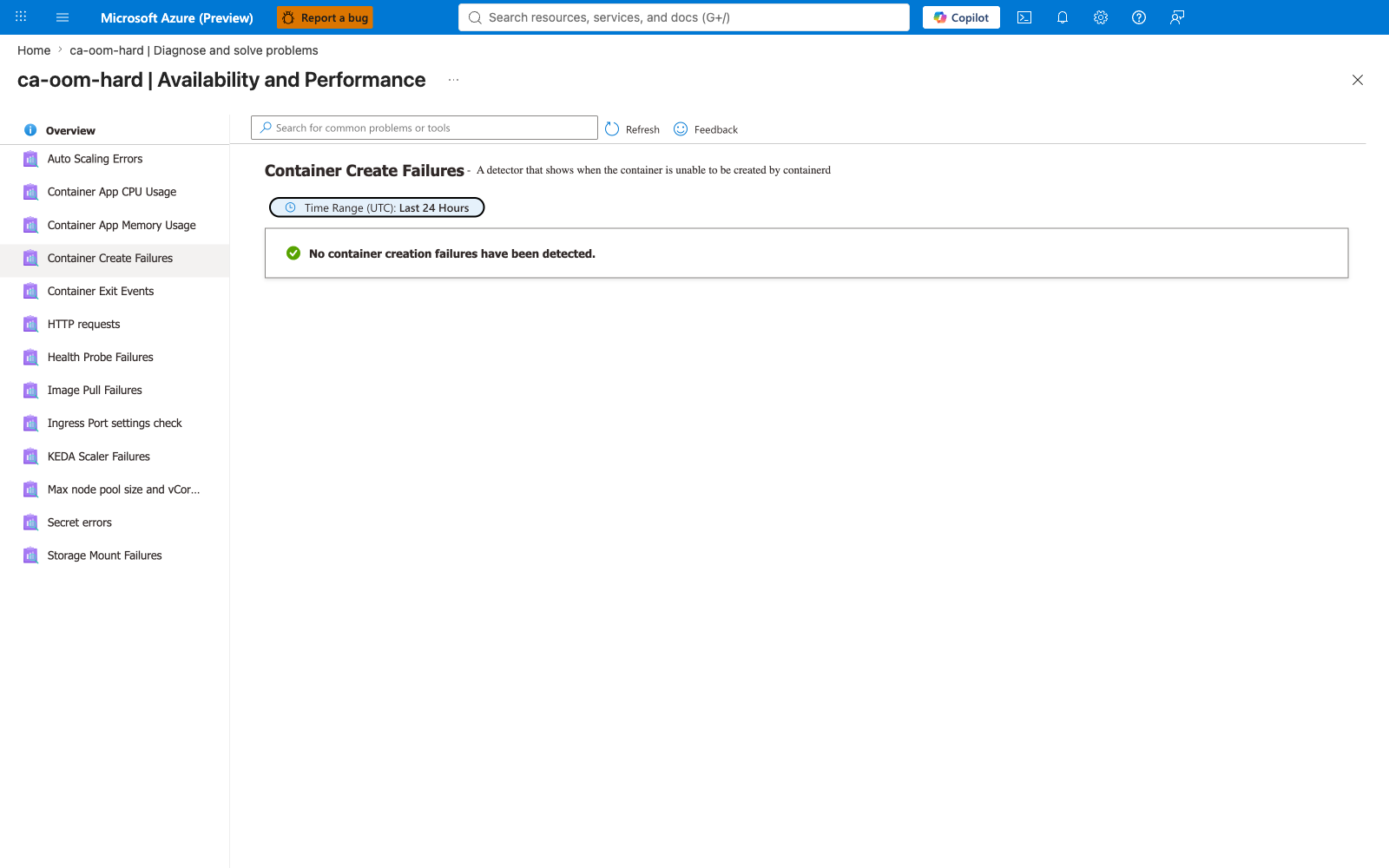Viewport: 1389px width, 868px height.
Task: Open the feedback person icon in header
Action: [x=1177, y=17]
